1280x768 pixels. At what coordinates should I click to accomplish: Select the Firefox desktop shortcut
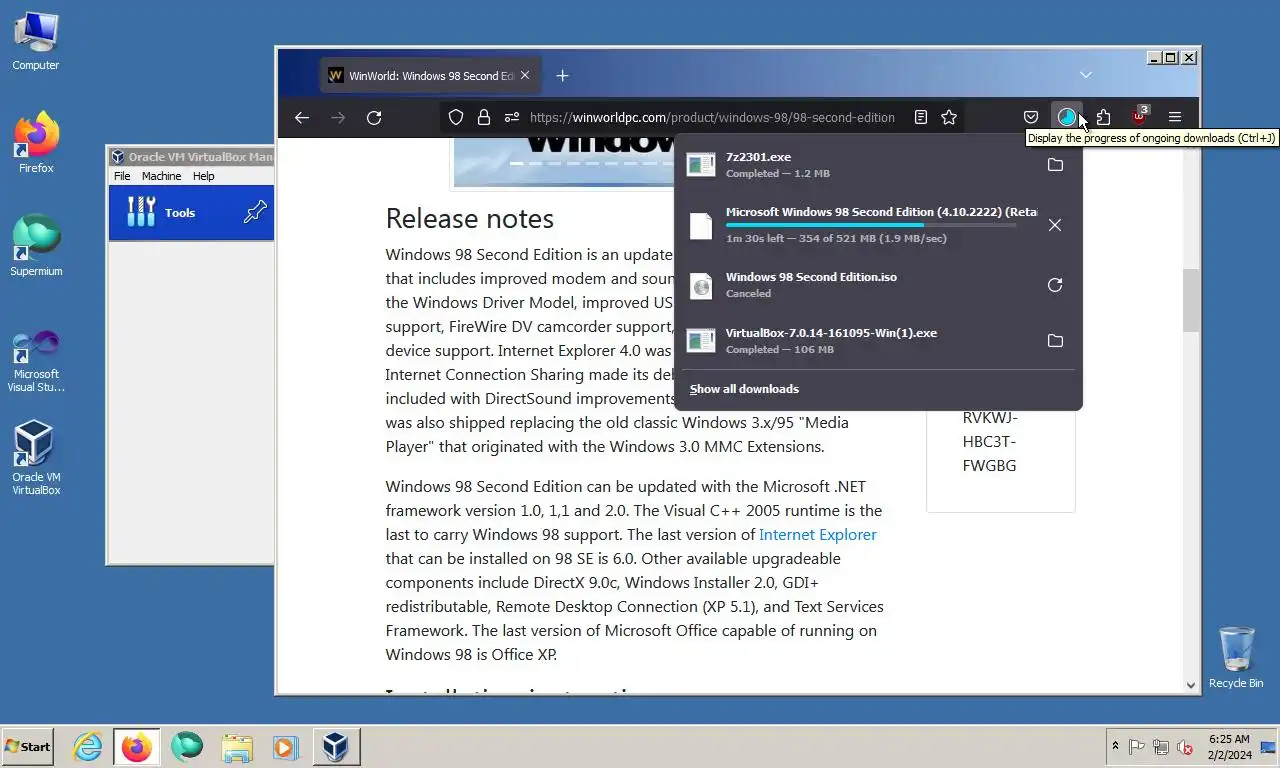(36, 144)
